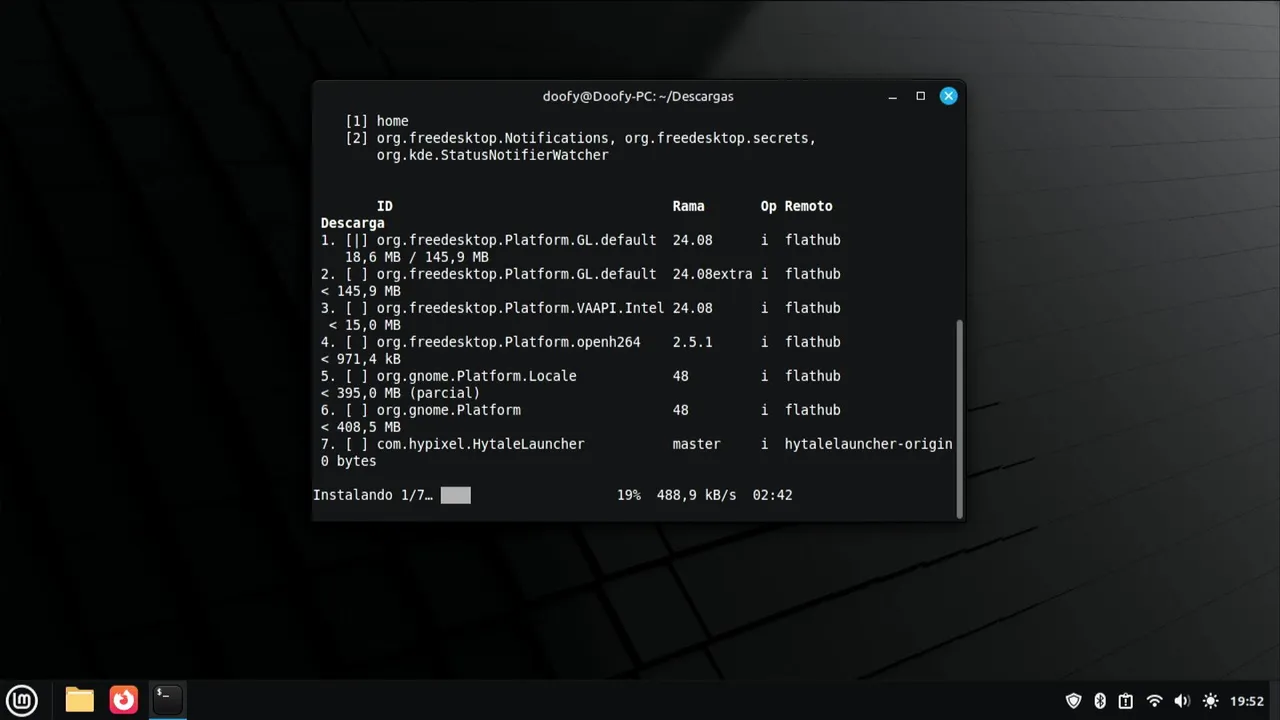Click the 'Rama' column header
This screenshot has height=720, width=1280.
(689, 206)
